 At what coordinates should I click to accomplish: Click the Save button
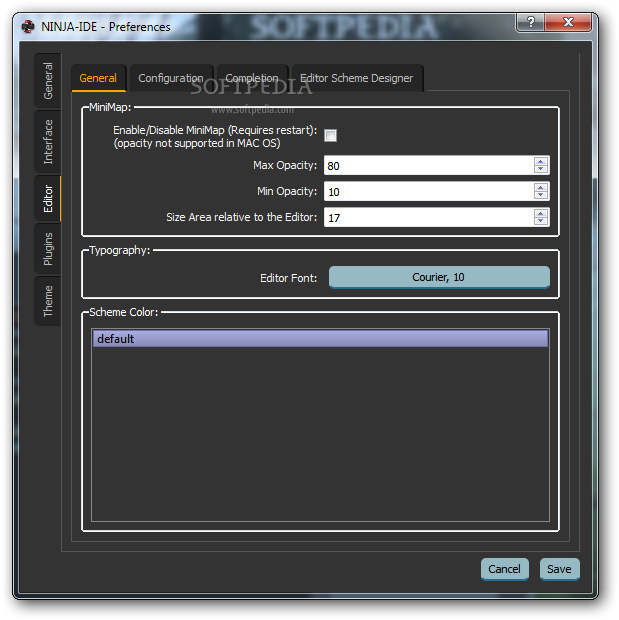tap(559, 569)
